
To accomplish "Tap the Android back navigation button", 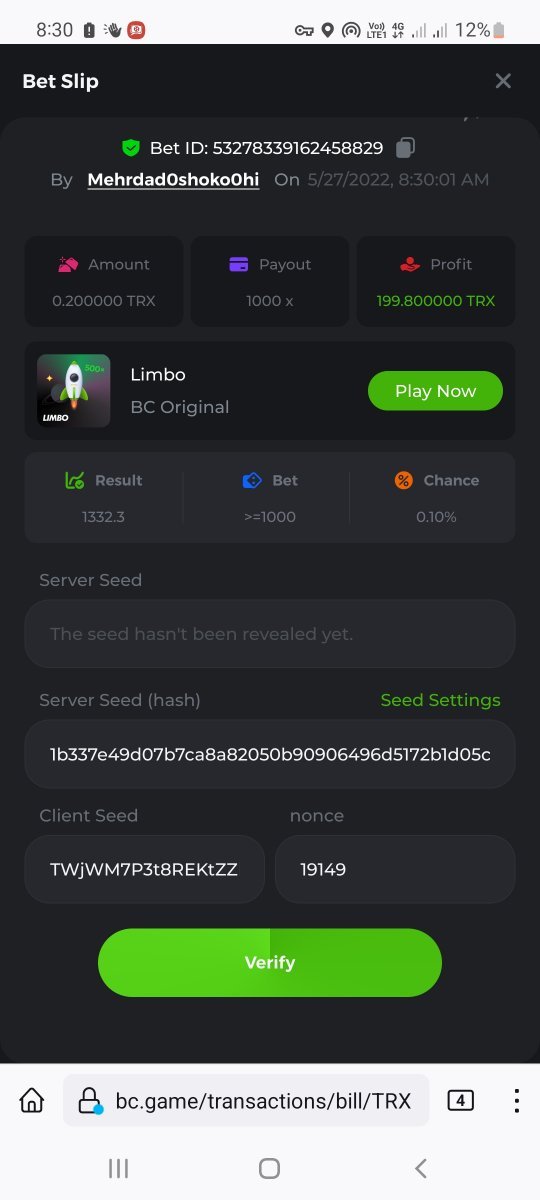I will pyautogui.click(x=421, y=1168).
